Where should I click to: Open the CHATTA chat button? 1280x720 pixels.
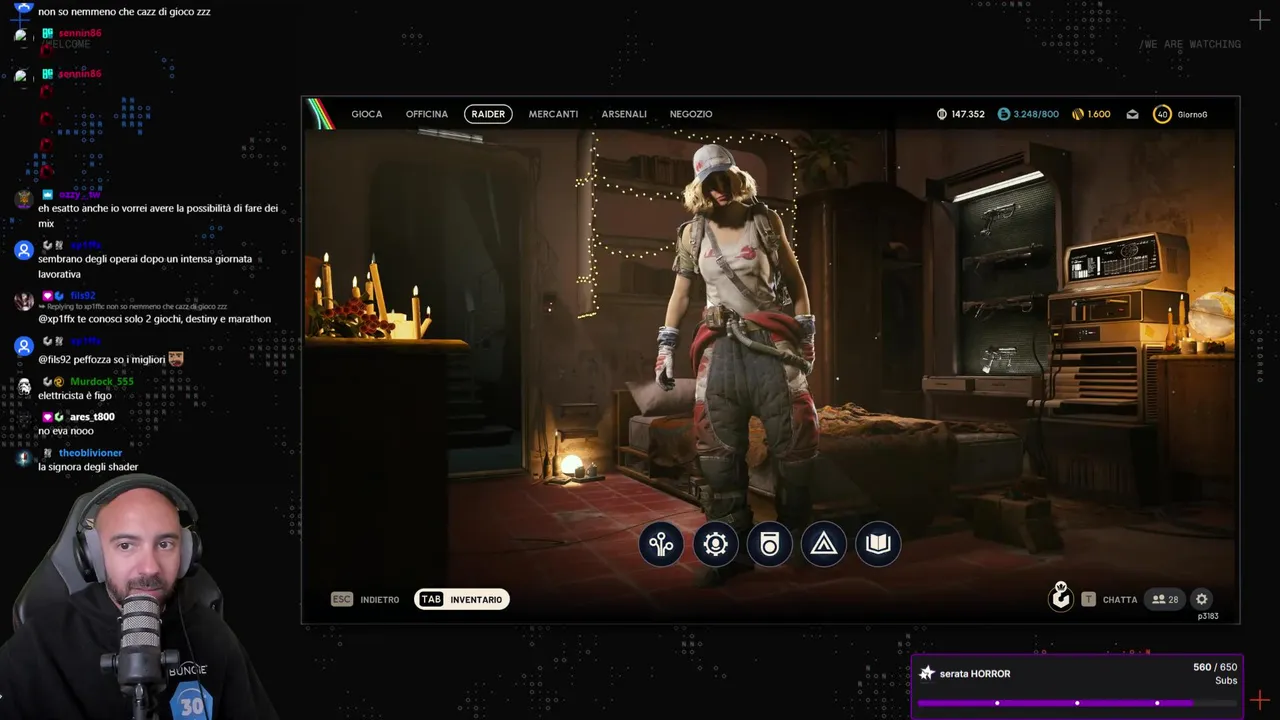click(x=1109, y=599)
